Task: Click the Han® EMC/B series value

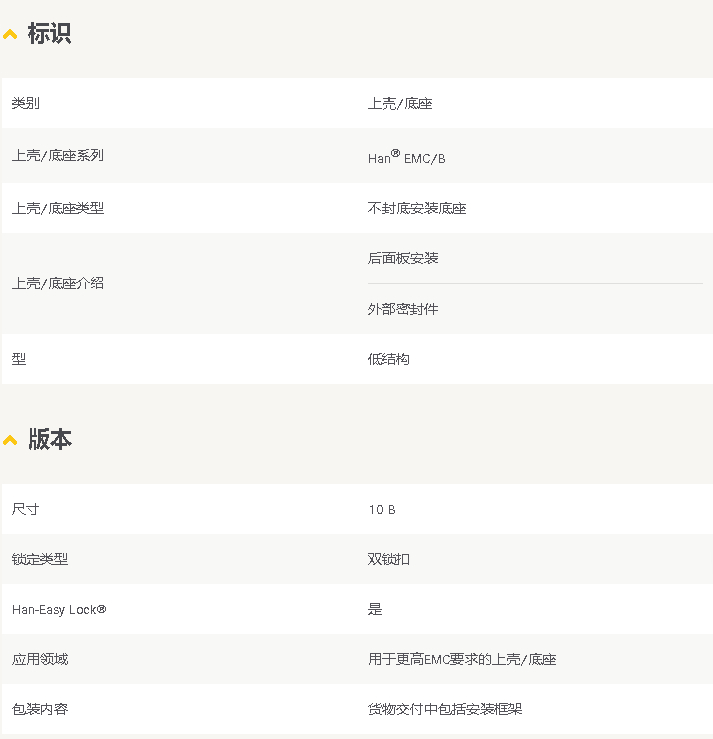Action: click(x=406, y=157)
